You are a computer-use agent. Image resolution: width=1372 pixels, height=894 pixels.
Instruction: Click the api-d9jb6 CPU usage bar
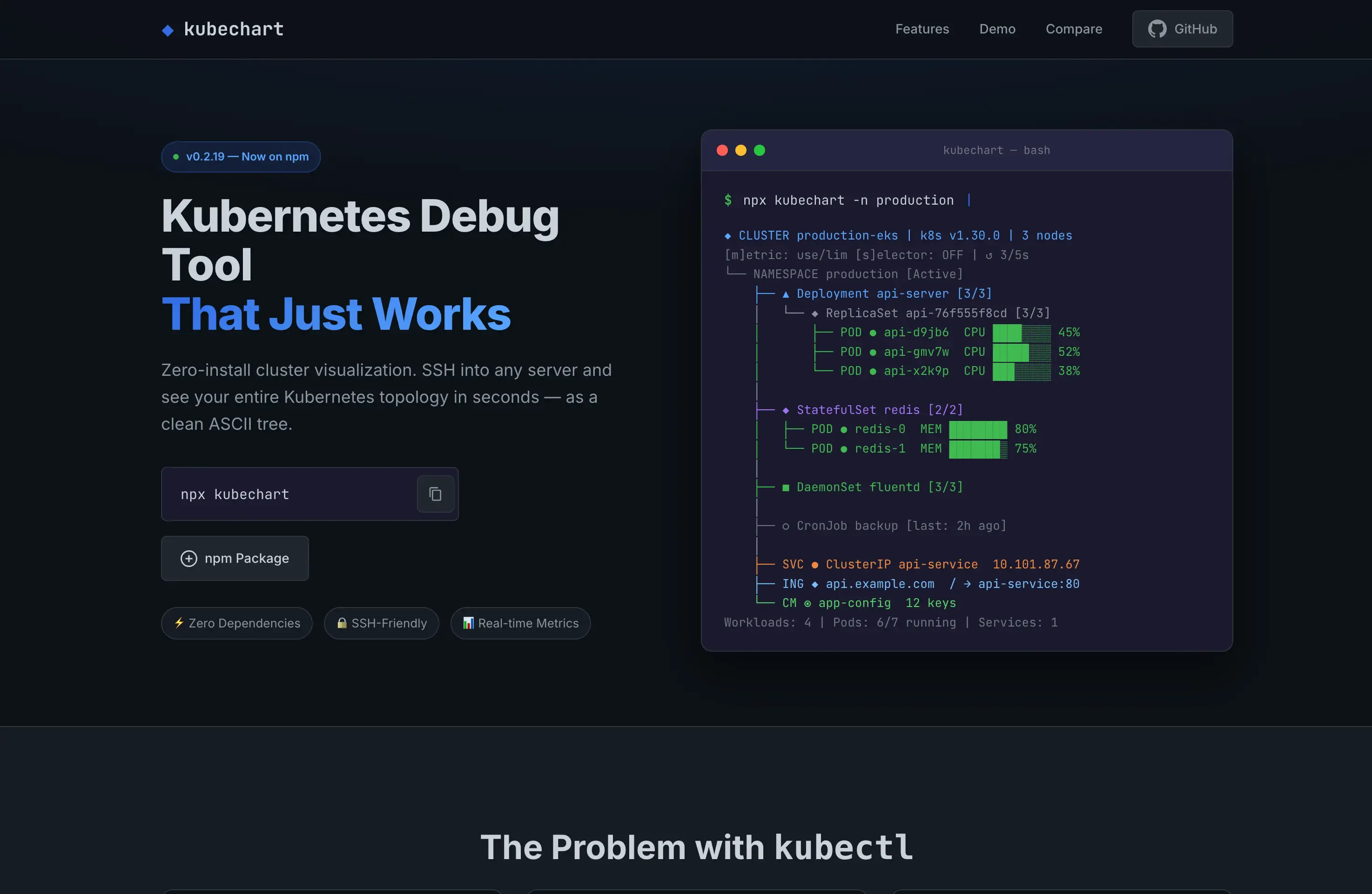[1021, 333]
